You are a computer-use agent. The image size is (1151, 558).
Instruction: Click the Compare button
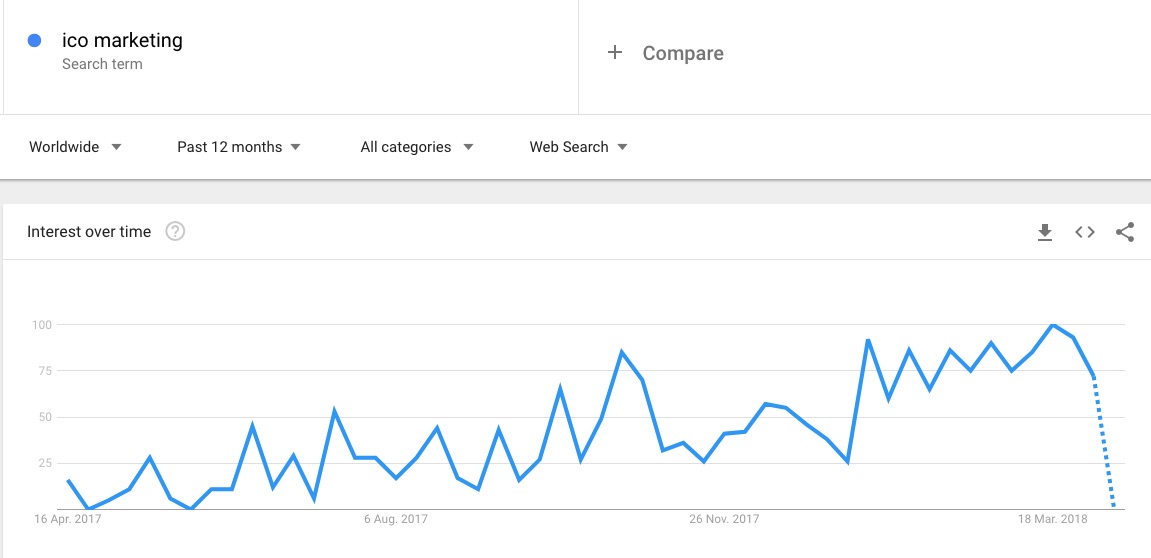(683, 53)
